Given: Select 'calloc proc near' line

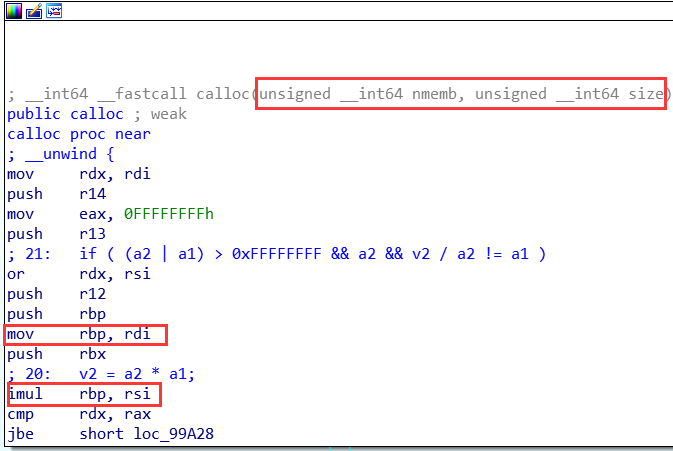Looking at the screenshot, I should click(x=79, y=134).
